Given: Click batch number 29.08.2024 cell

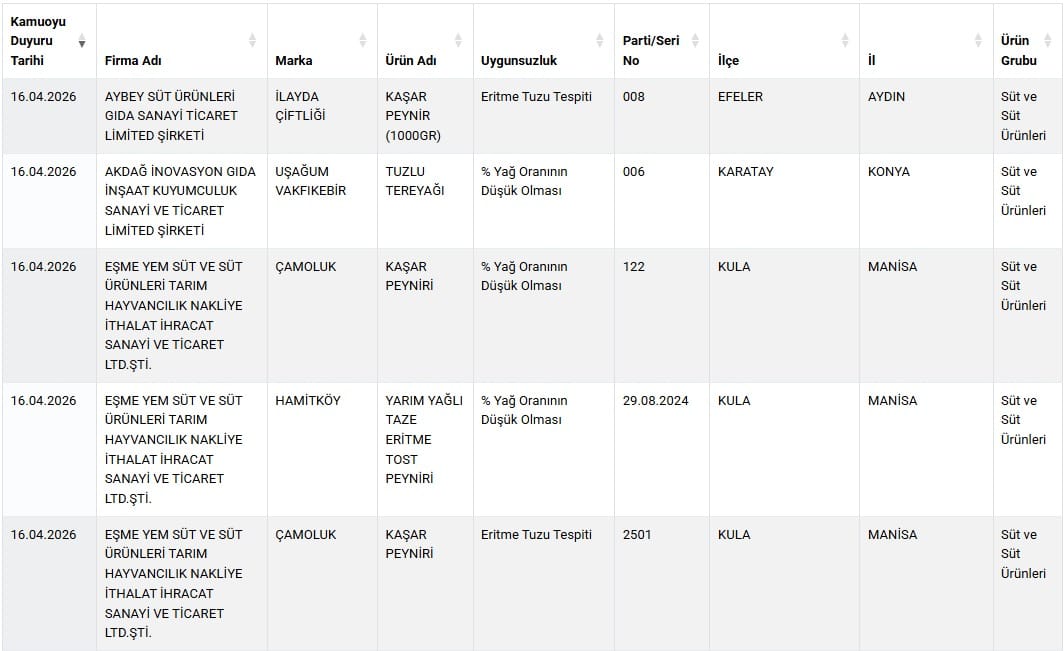Looking at the screenshot, I should (x=656, y=401).
